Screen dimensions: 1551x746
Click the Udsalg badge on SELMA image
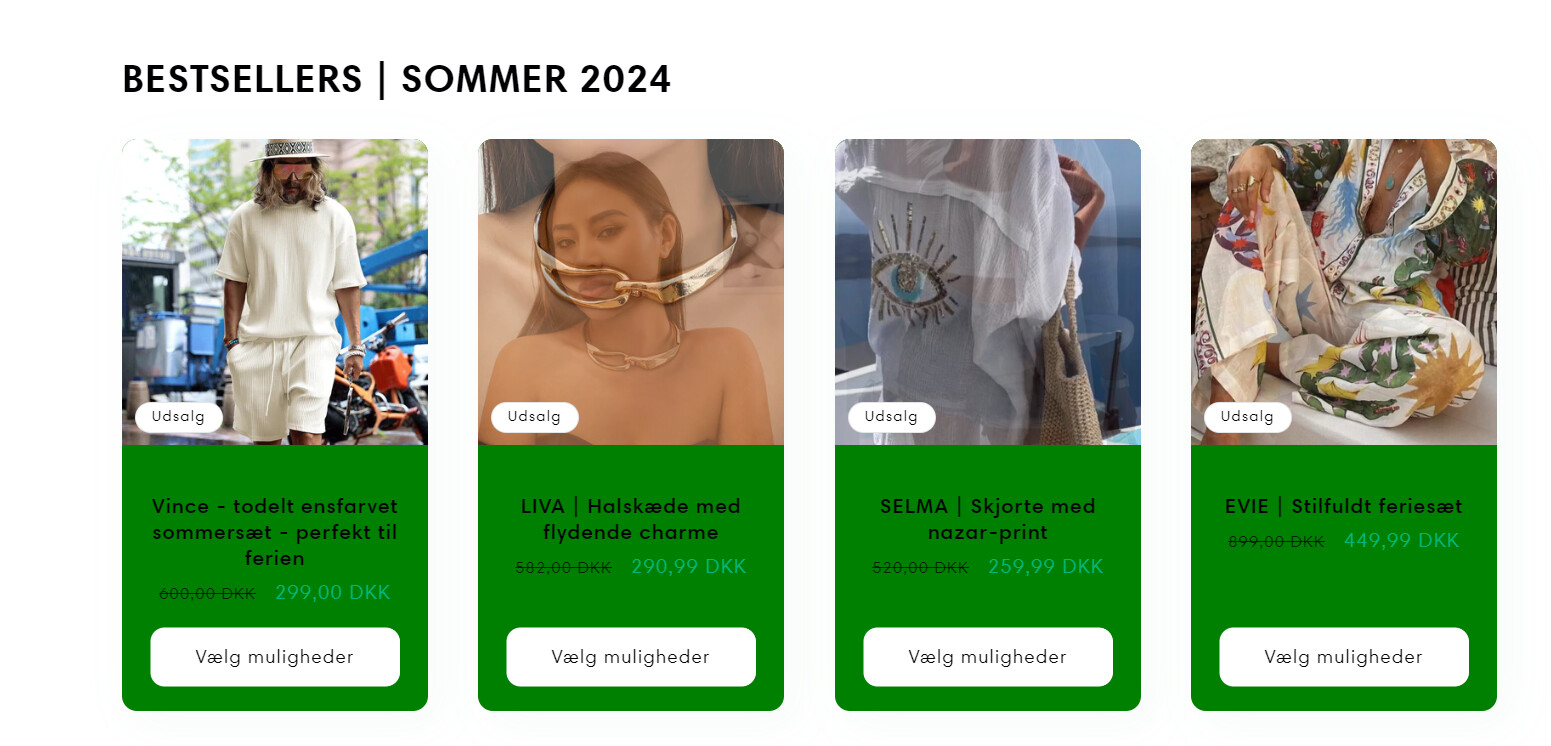tap(891, 417)
